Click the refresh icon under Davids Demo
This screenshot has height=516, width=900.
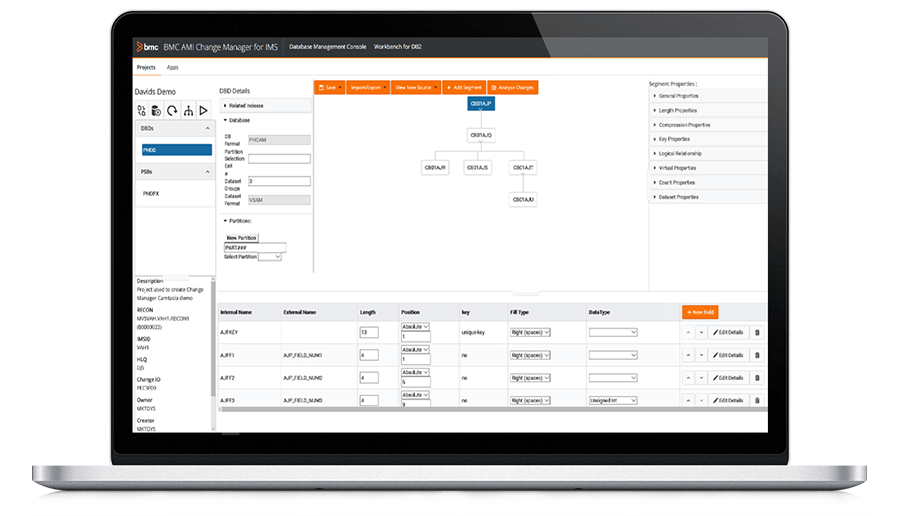(x=172, y=110)
